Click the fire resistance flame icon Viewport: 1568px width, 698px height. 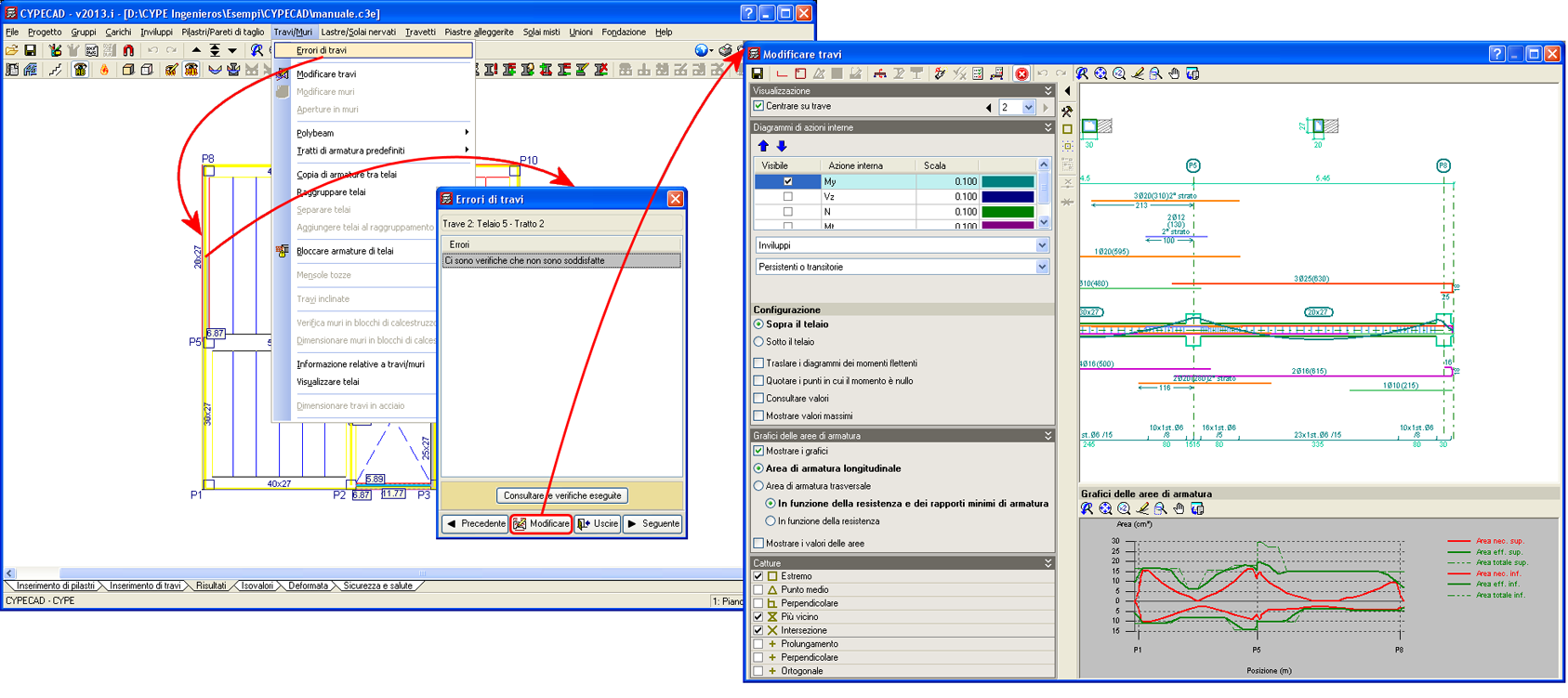104,70
